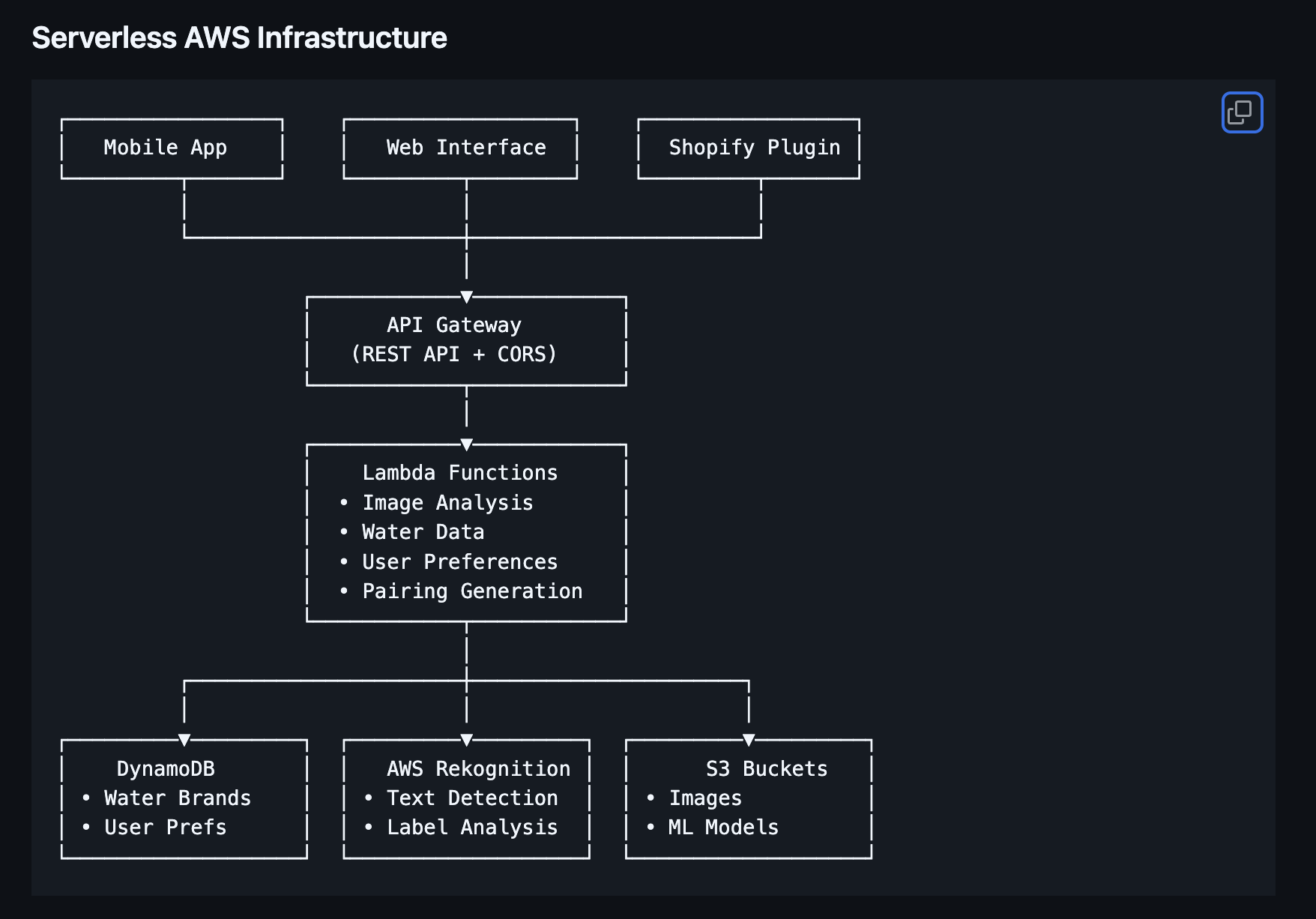Click the Mobile App box label
Image resolution: width=1316 pixels, height=919 pixels.
pyautogui.click(x=165, y=148)
